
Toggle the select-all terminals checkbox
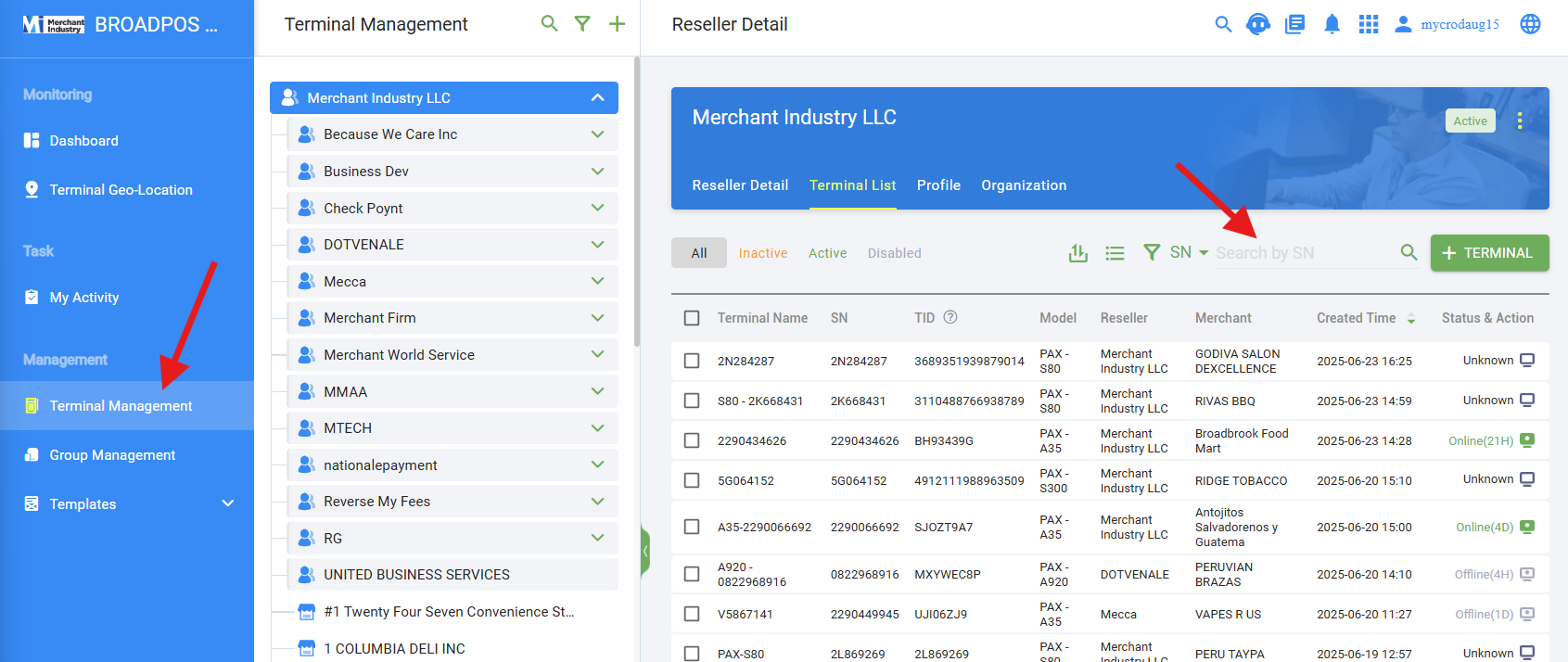[x=692, y=318]
